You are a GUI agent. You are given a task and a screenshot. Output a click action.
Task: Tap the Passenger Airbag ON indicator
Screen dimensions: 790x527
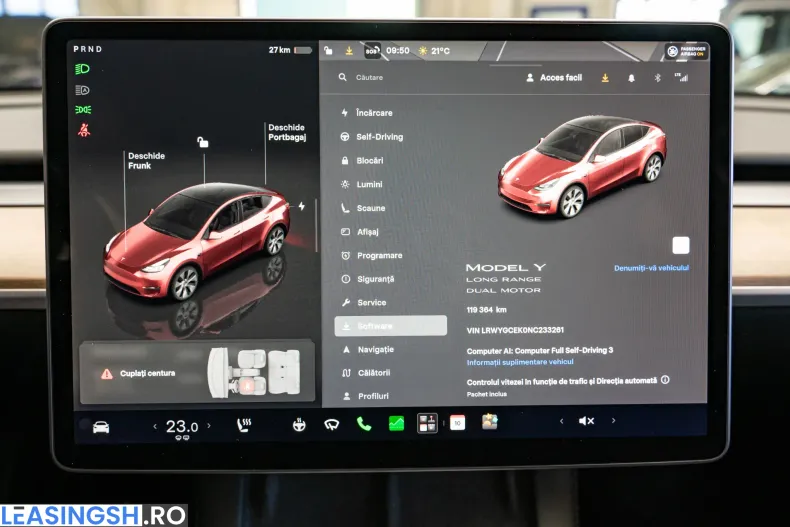(687, 51)
